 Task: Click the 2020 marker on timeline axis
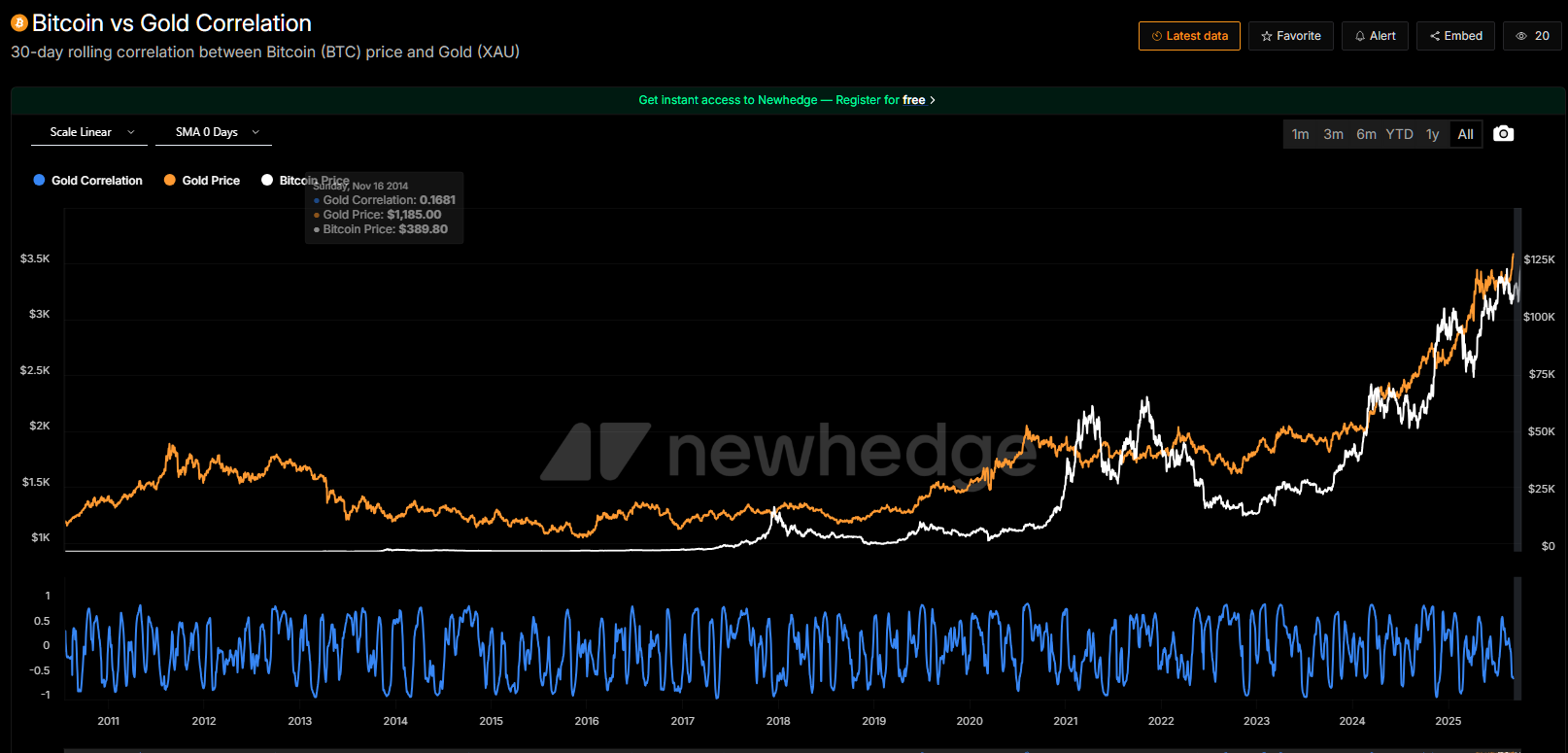[x=969, y=721]
